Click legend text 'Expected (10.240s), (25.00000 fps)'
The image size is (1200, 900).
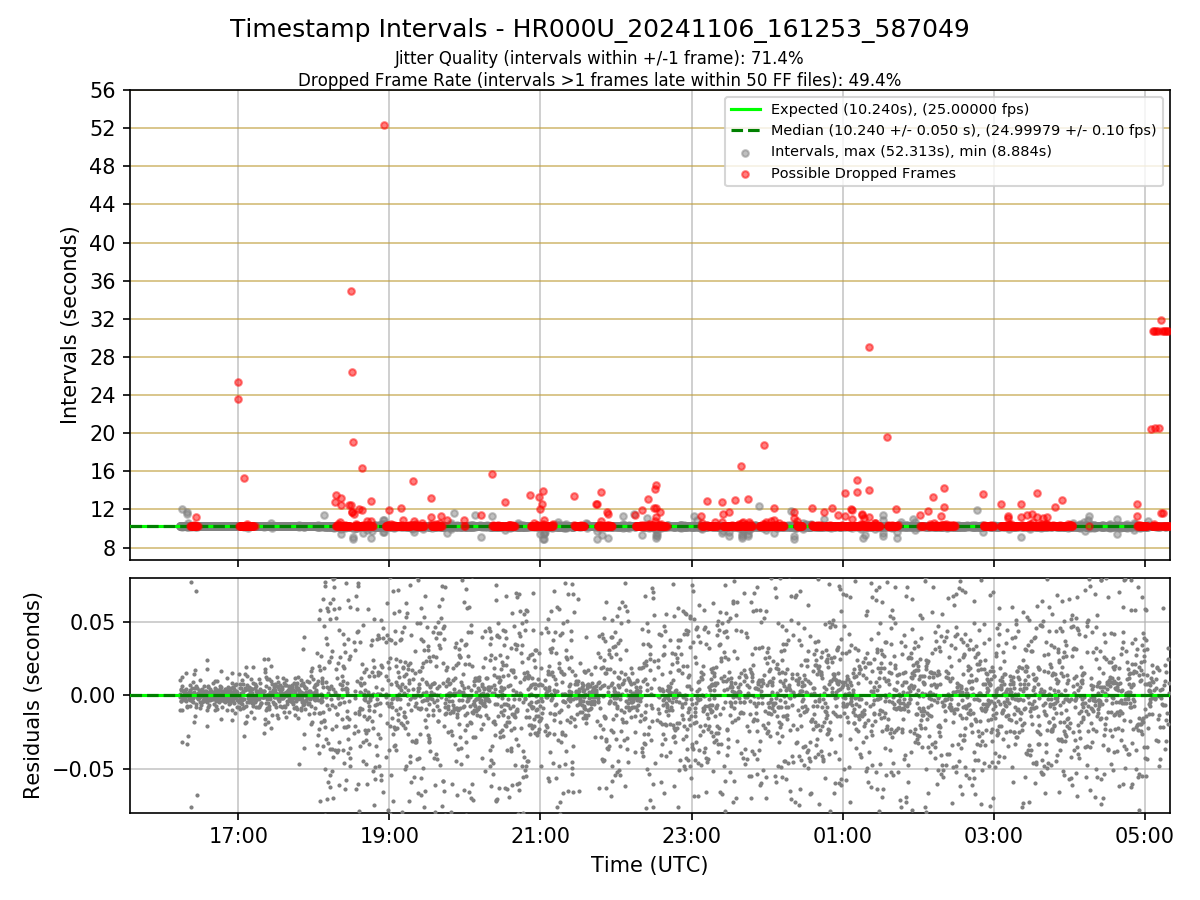coord(900,109)
